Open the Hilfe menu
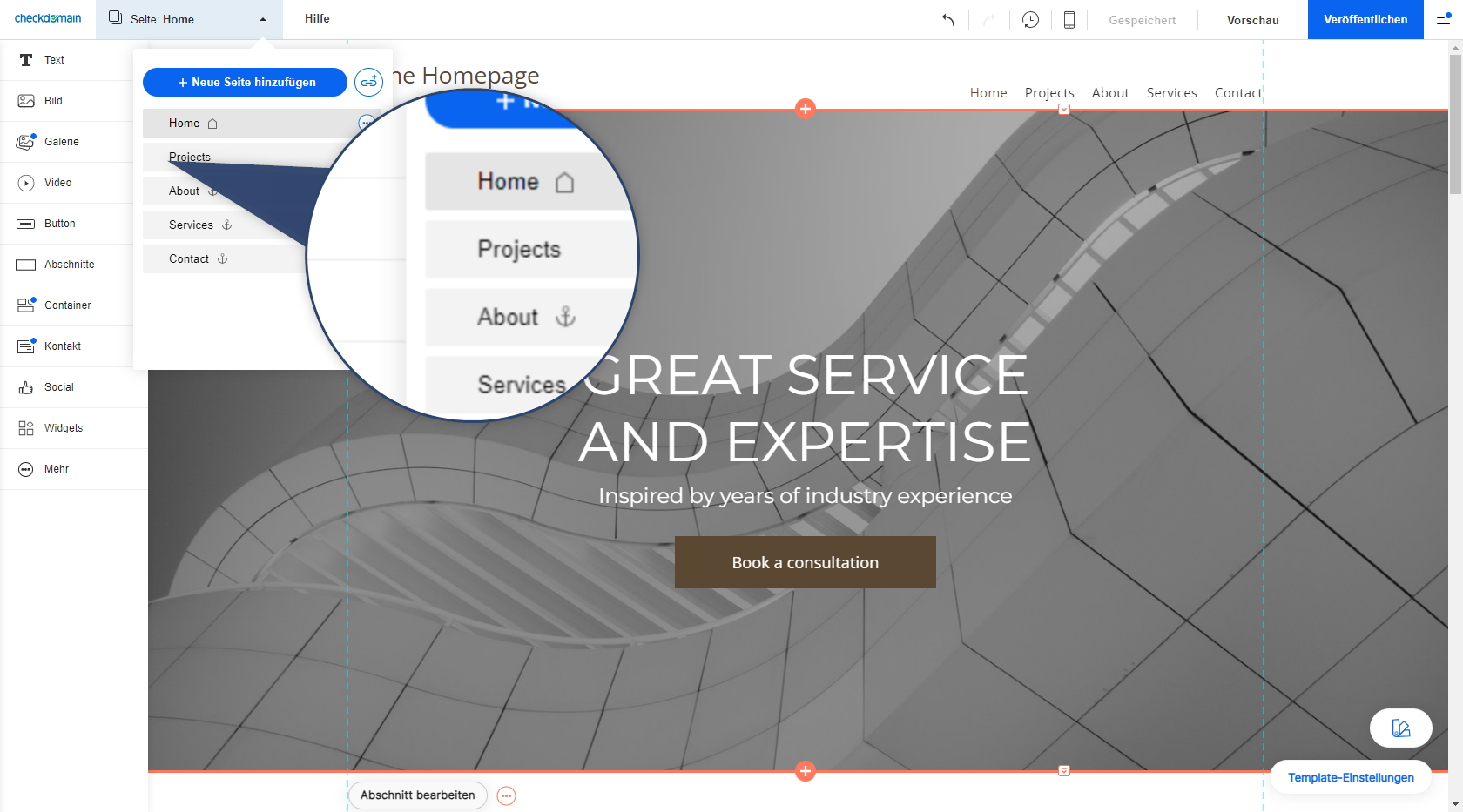Screen dimensions: 1463x812 click(317, 19)
